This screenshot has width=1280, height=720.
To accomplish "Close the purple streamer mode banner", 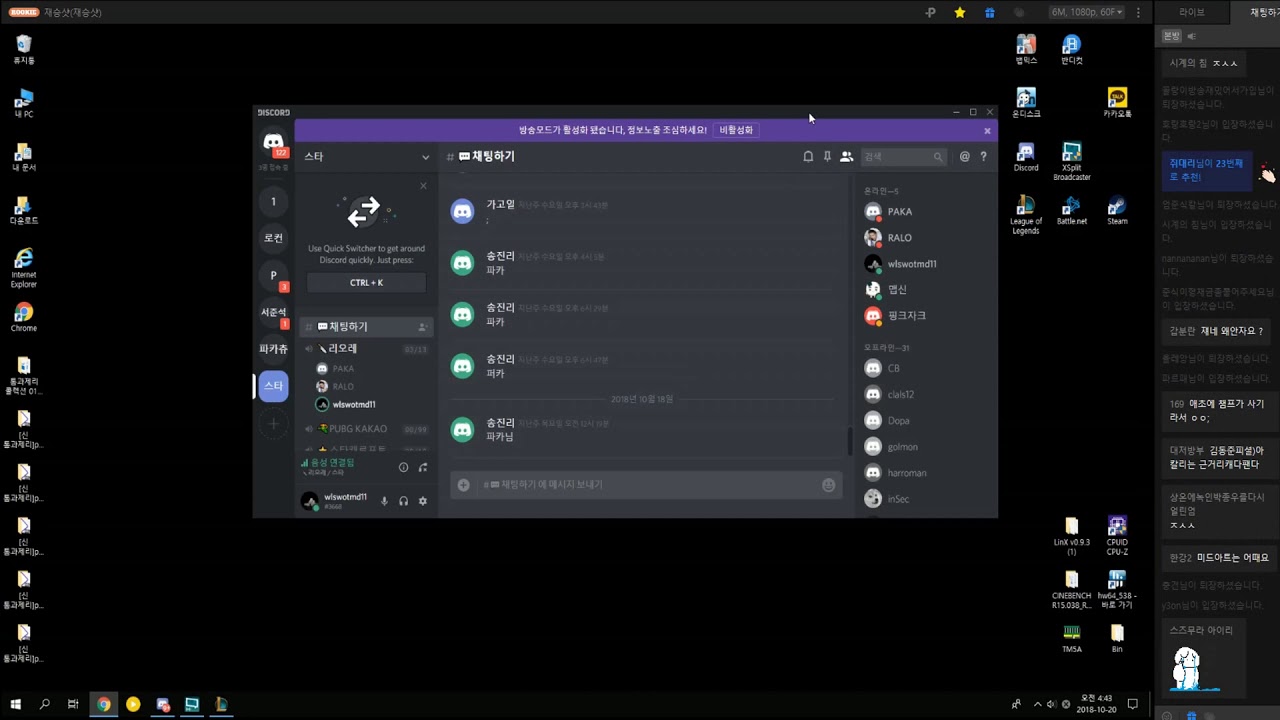I will coord(987,131).
